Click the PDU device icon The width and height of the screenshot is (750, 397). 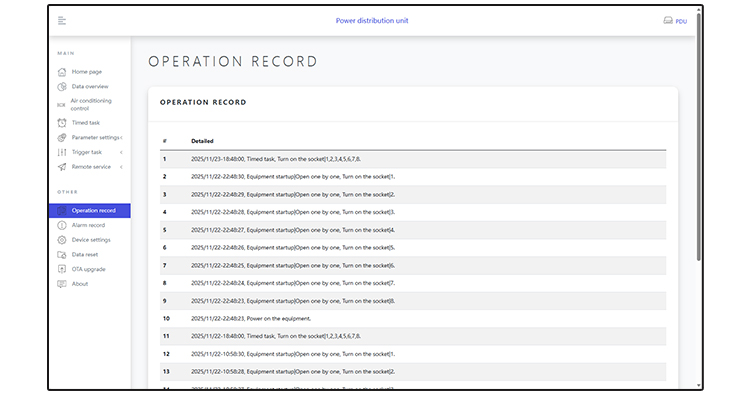coord(668,21)
